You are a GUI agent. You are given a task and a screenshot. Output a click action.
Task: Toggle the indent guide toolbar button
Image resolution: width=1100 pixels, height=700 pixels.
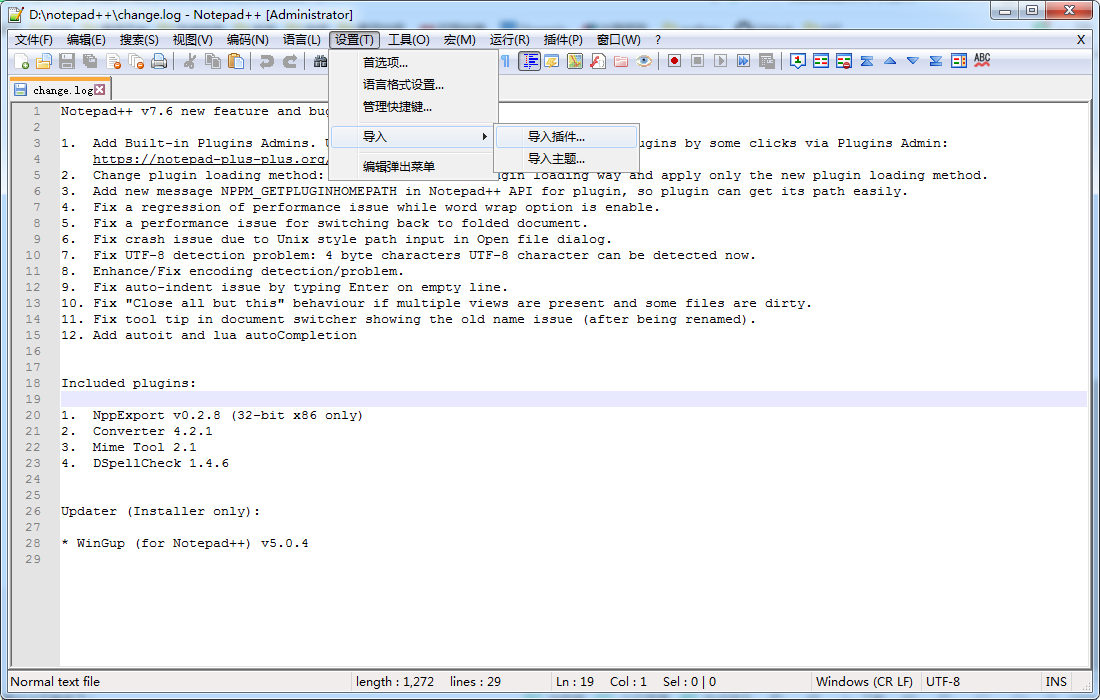click(530, 62)
